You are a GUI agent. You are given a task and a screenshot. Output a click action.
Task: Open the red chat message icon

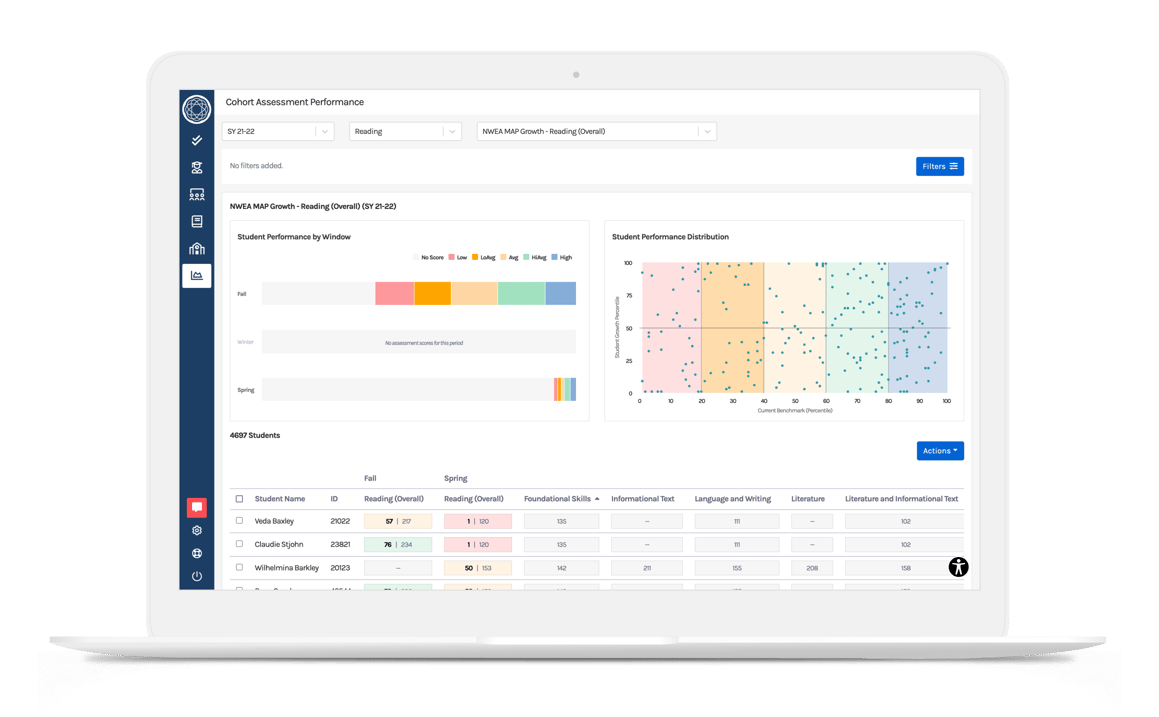click(197, 507)
